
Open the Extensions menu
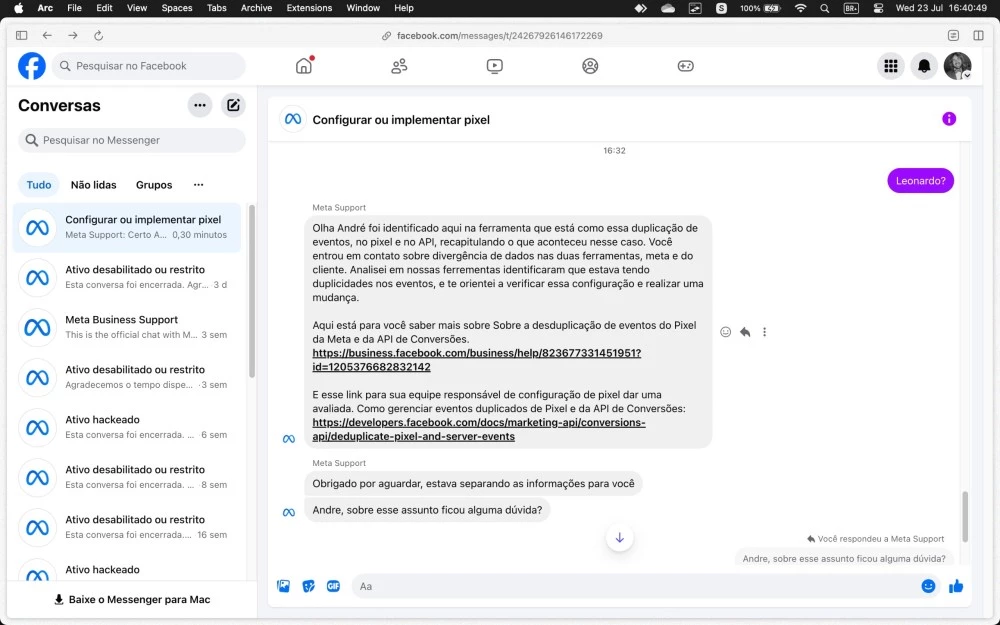coord(309,8)
